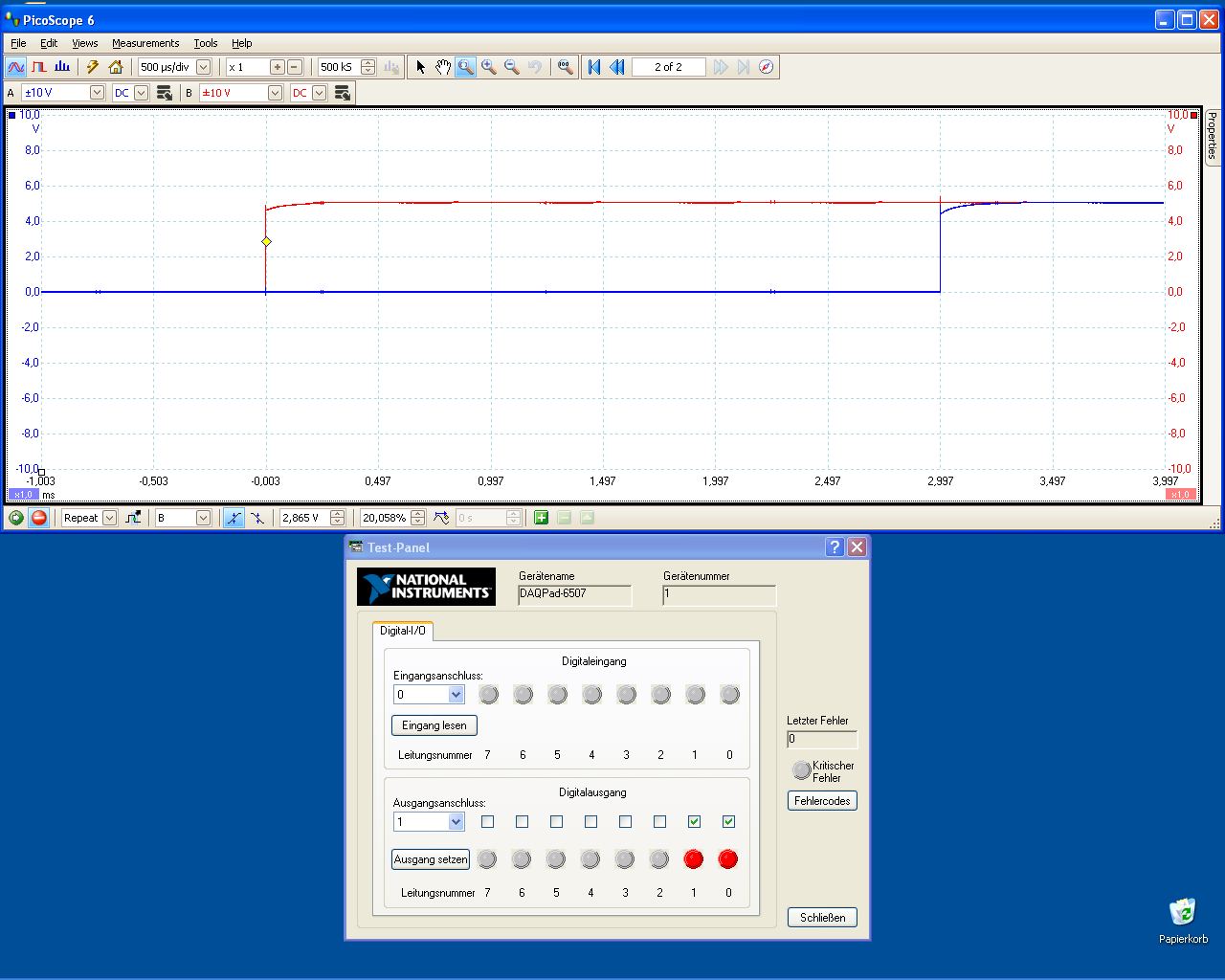Viewport: 1225px width, 980px height.
Task: Click help question mark in Test-Panel
Action: tap(835, 546)
